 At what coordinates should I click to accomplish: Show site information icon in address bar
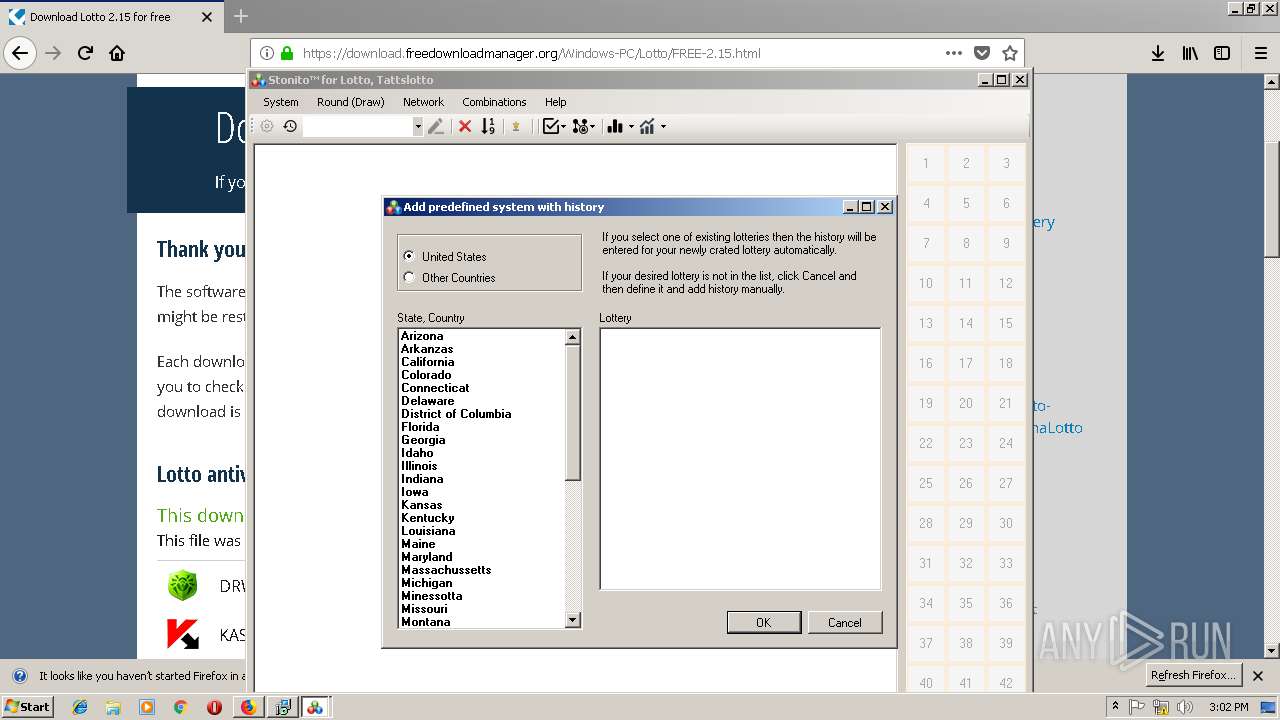(x=267, y=53)
